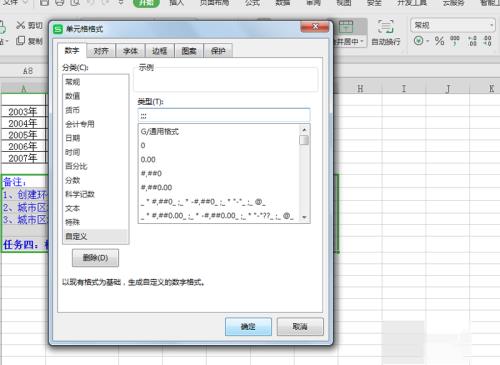
Task: Select the cell containing 2005年
Action: (x=23, y=135)
